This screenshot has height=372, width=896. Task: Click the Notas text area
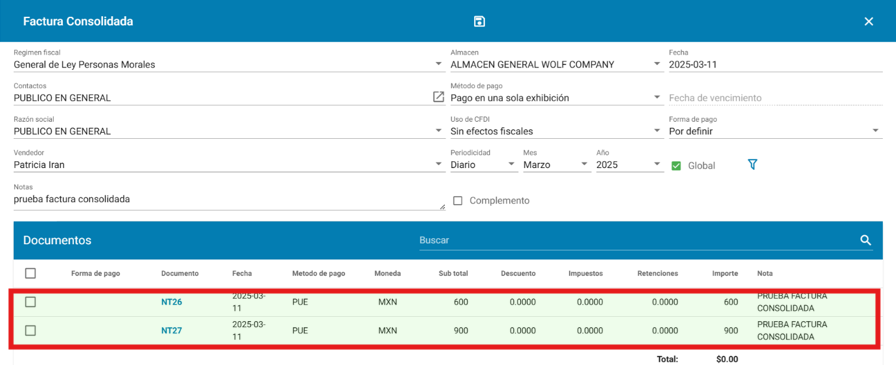(x=229, y=201)
